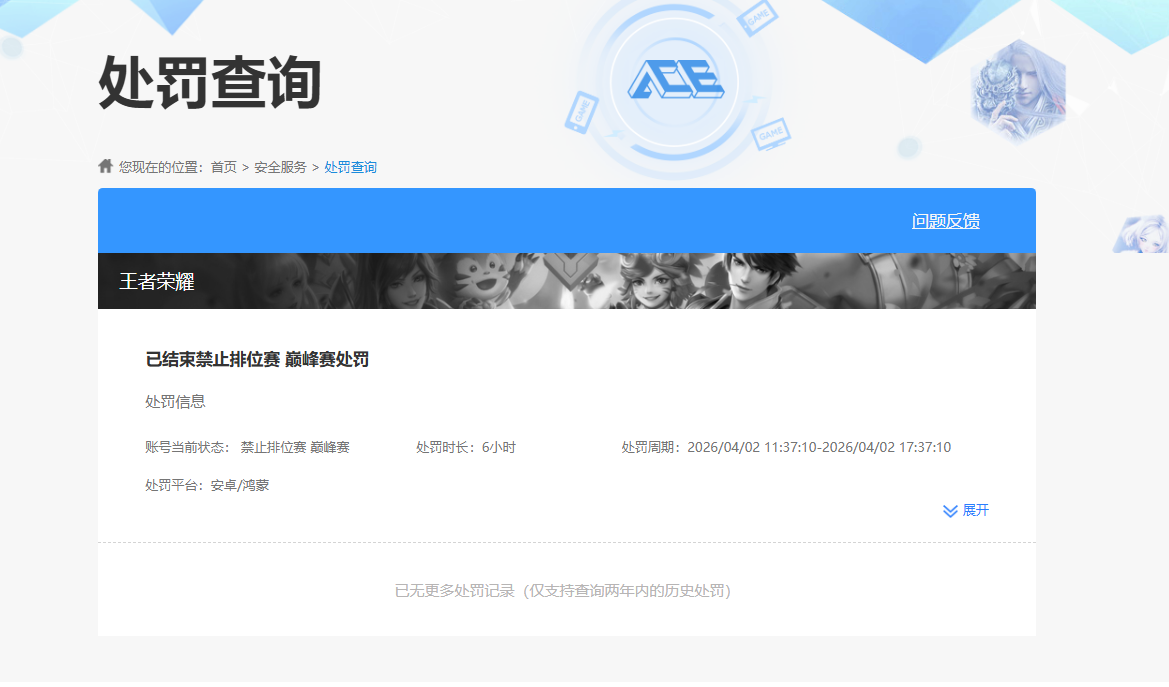Open the 问题反馈 link
This screenshot has height=687, width=1169.
point(945,221)
